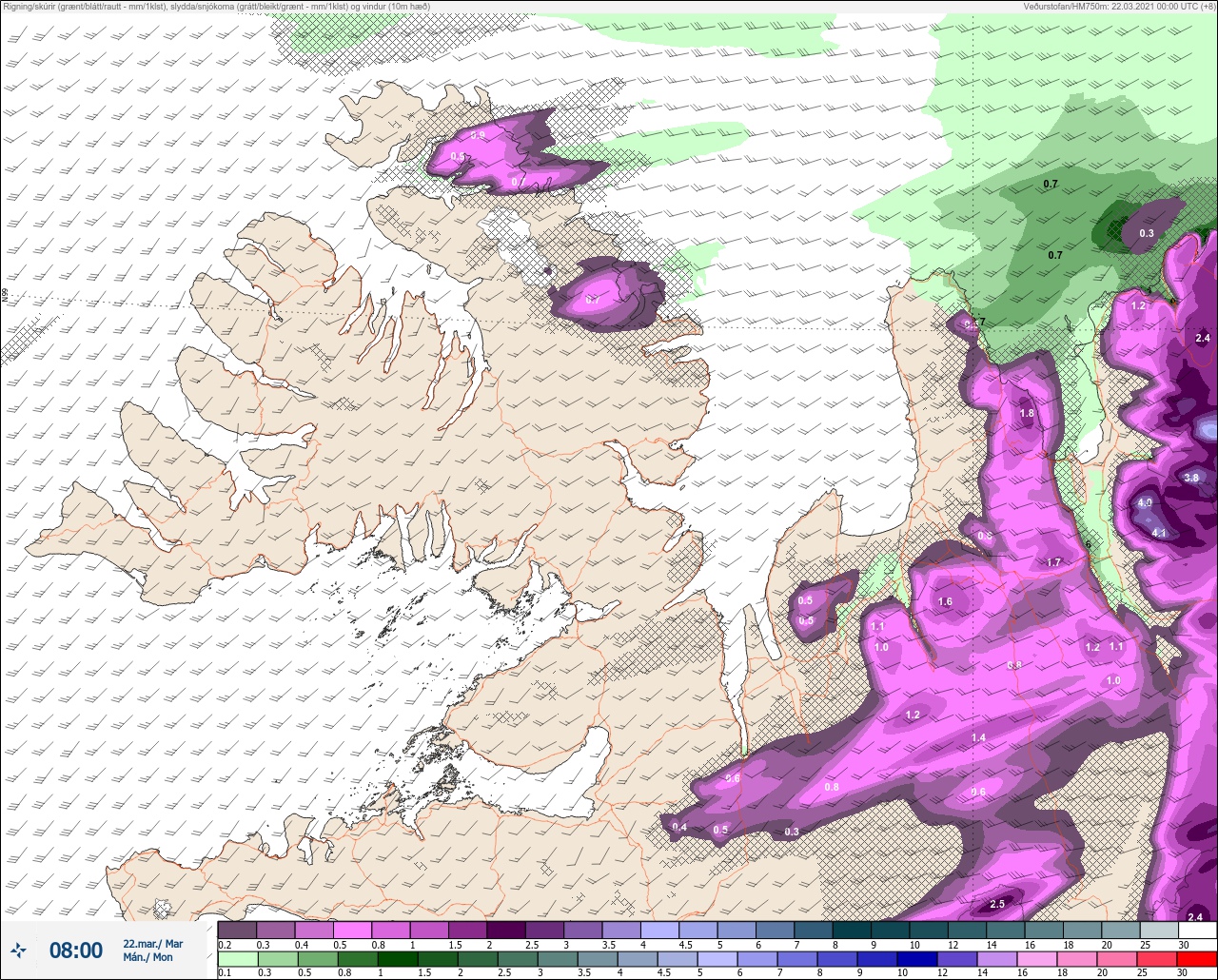Click the 'Mán./ Mon' weekday label
1218x980 pixels.
tap(148, 957)
